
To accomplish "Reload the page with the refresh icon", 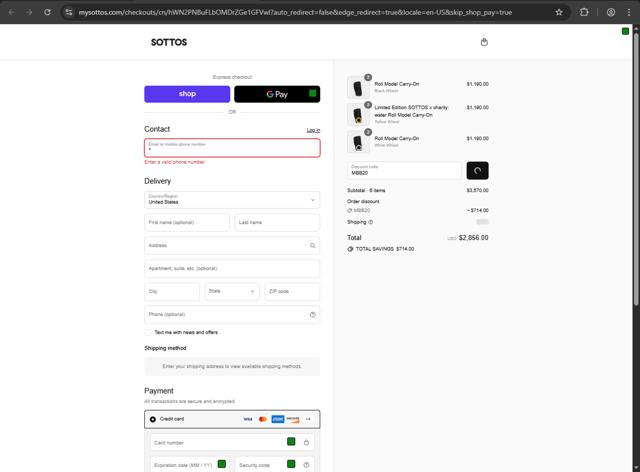I will [47, 12].
